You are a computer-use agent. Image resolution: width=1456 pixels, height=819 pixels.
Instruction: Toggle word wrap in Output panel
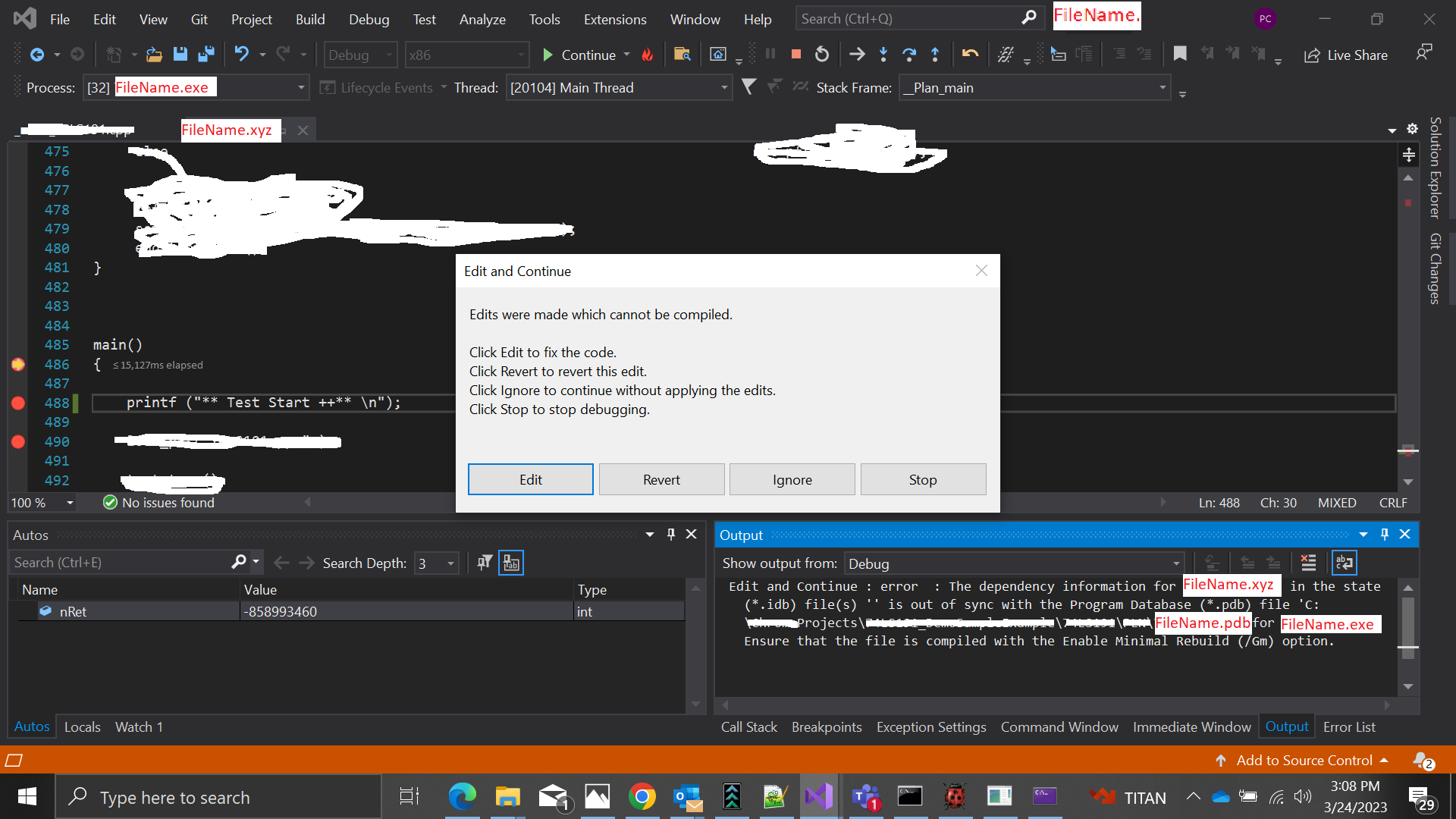(1344, 563)
